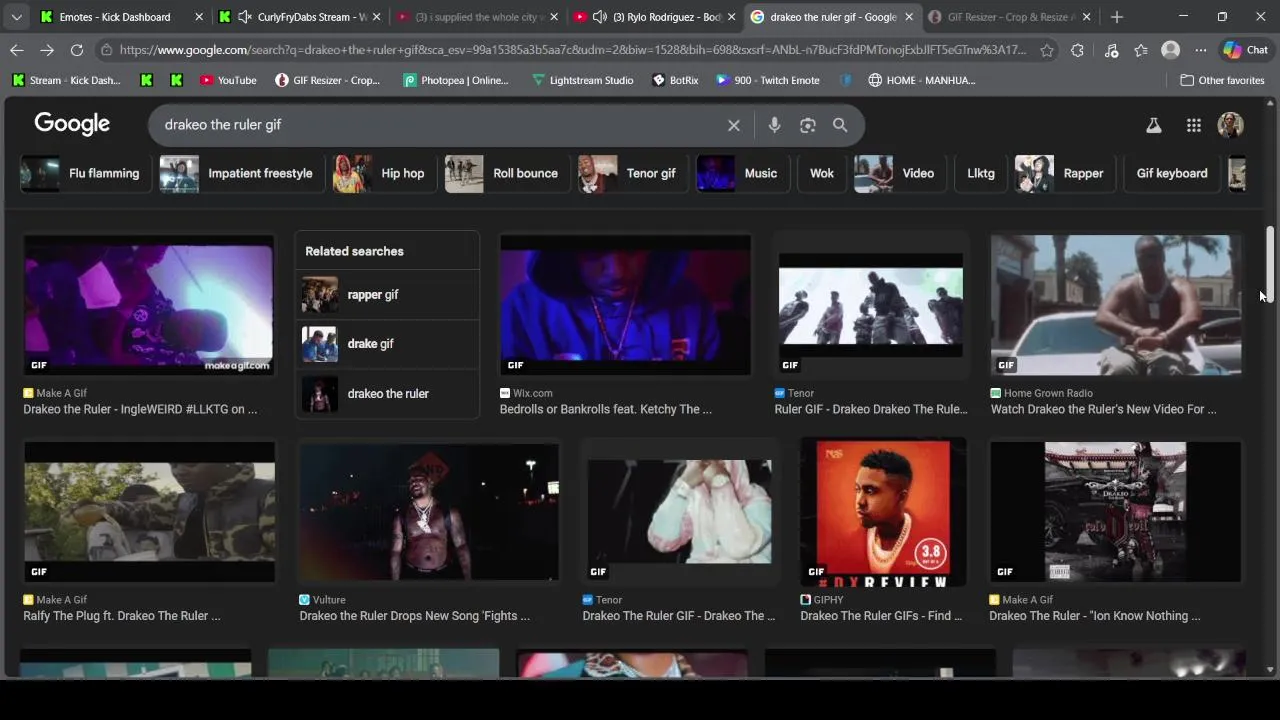Viewport: 1280px width, 720px height.
Task: Unmute the CurlyFryDabs Stream tab
Action: [244, 17]
